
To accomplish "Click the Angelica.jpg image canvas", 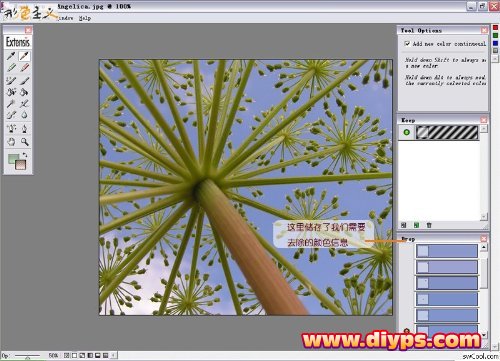I will (246, 187).
